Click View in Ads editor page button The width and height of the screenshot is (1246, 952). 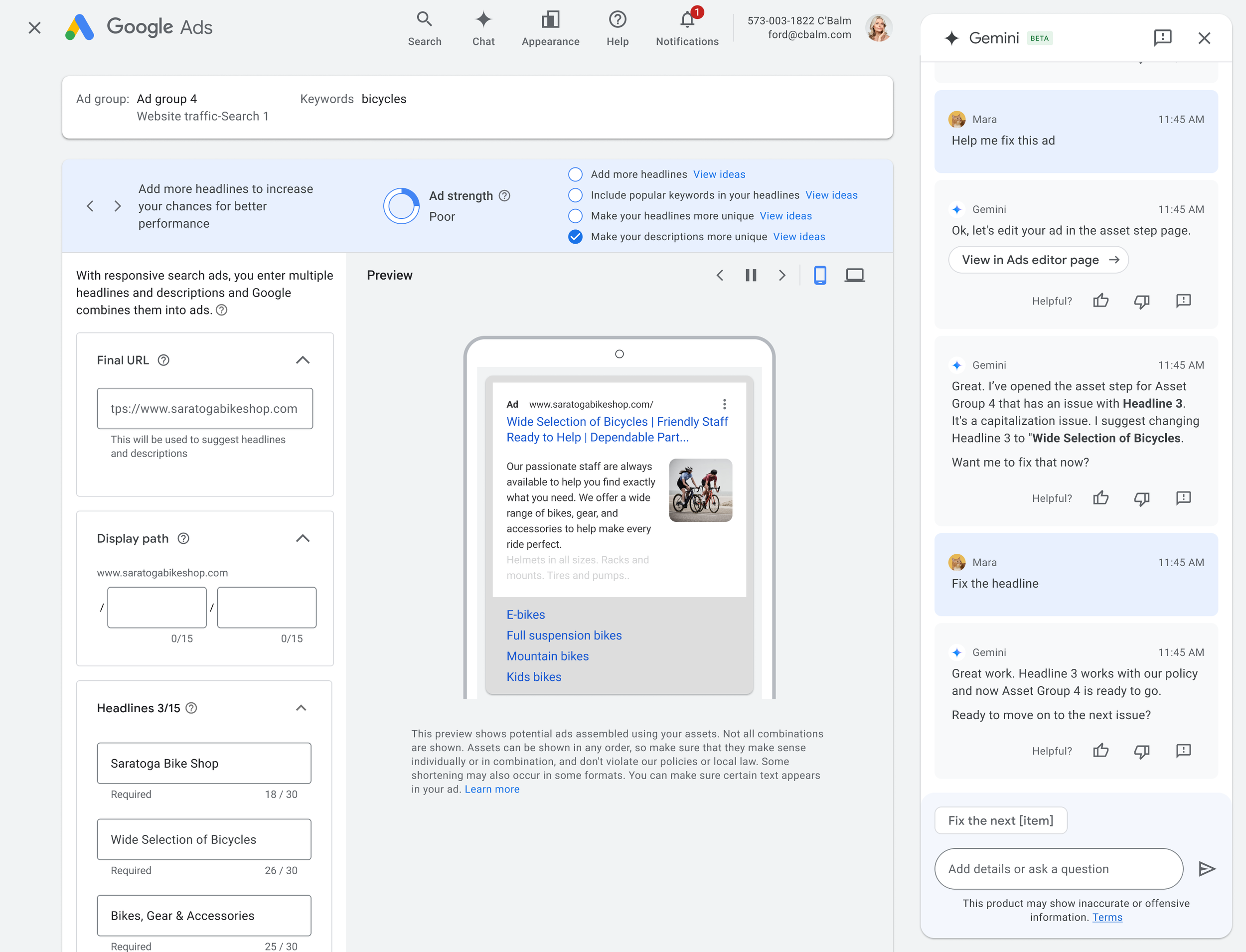click(1038, 260)
